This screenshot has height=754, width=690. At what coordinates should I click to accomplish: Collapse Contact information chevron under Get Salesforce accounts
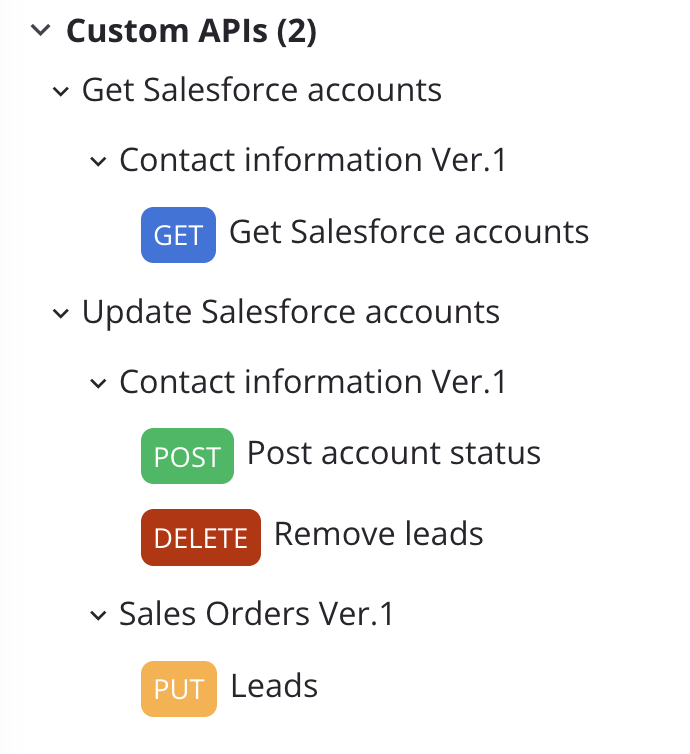coord(98,161)
